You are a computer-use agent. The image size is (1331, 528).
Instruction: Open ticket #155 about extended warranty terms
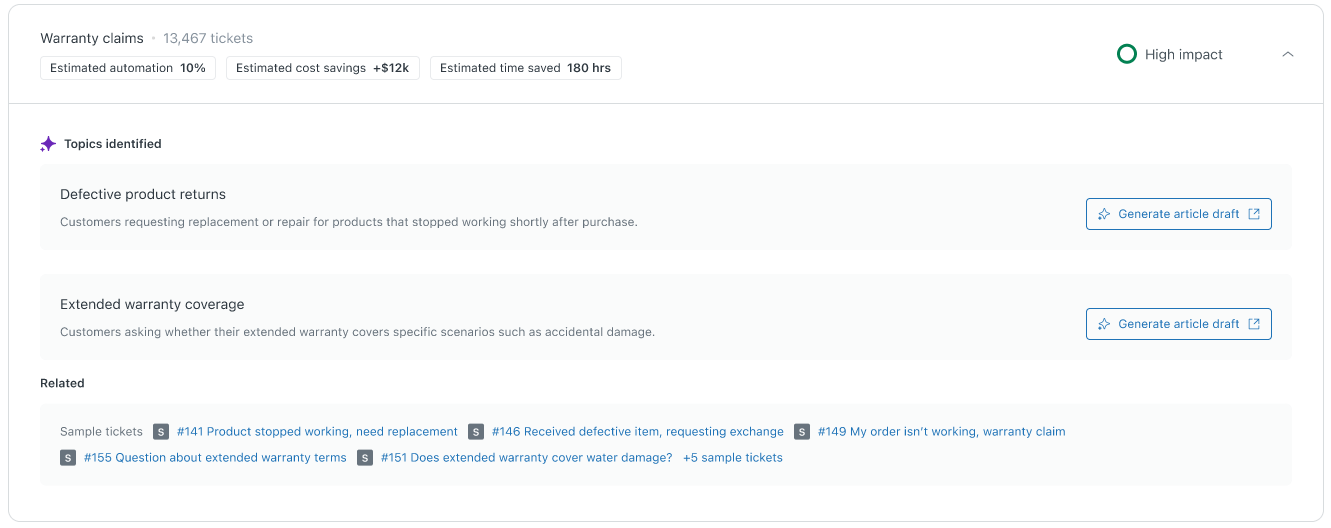[x=215, y=458]
